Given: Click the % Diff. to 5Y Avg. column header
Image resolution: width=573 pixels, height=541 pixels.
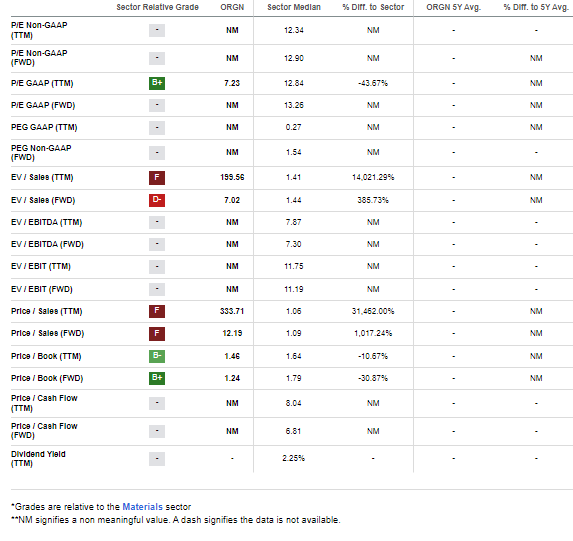Looking at the screenshot, I should pyautogui.click(x=536, y=7).
